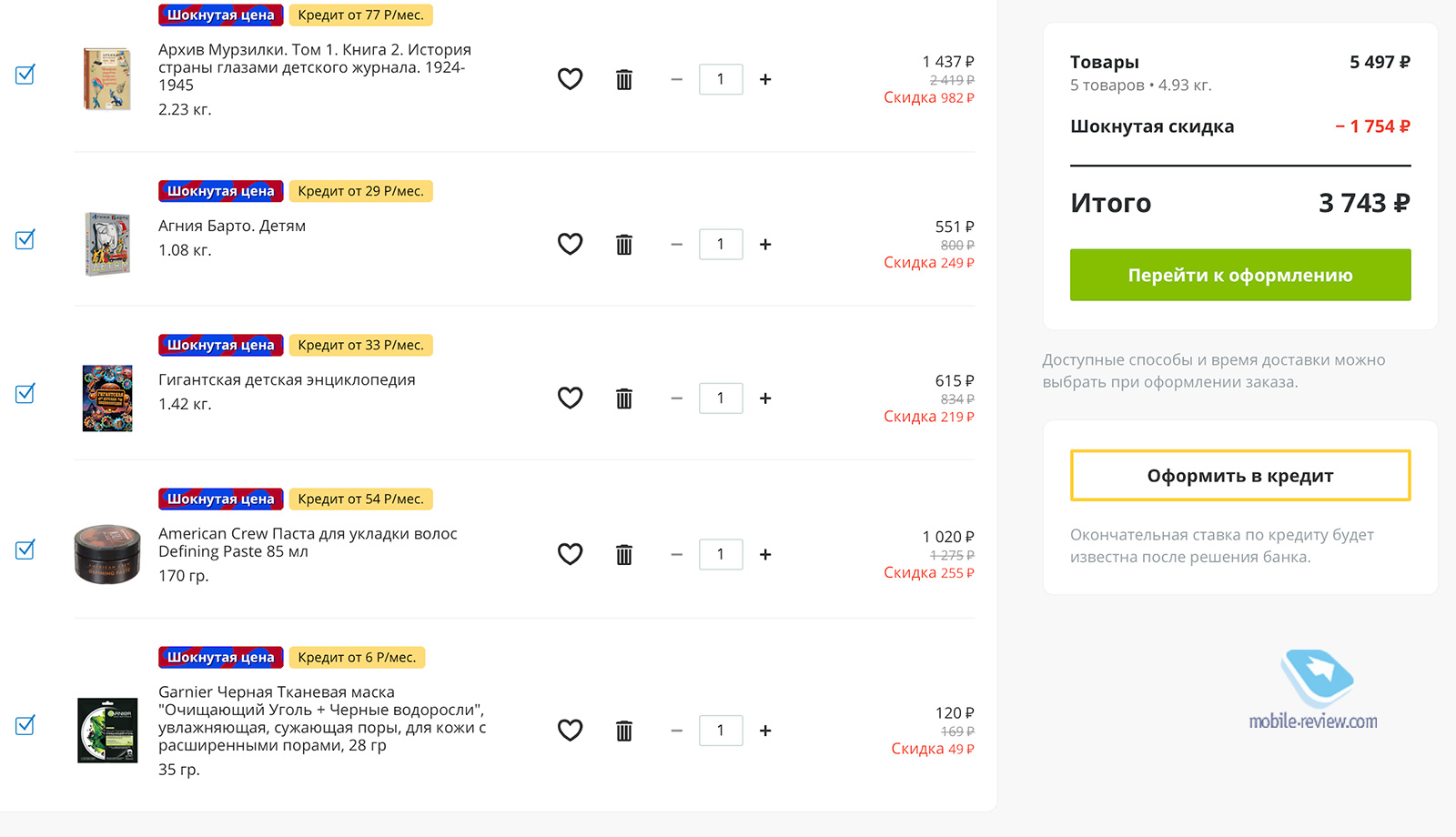Click Оформить в кредит button
The image size is (1456, 837).
click(1240, 476)
